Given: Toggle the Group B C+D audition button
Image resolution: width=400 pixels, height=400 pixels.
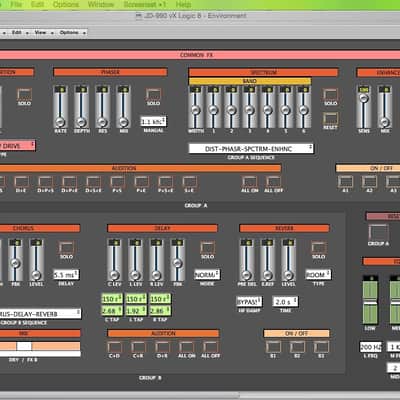Looking at the screenshot, I should [114, 347].
